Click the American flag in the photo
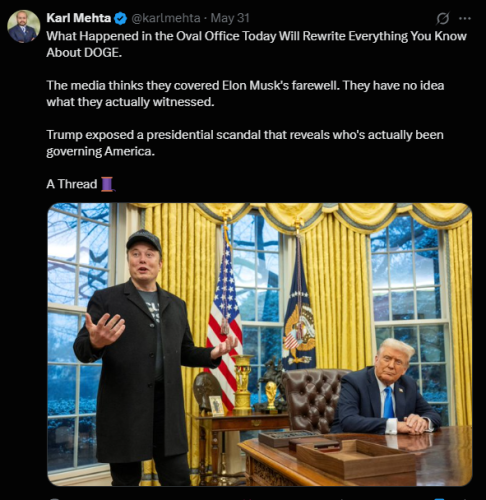Screen dimensions: 486x500 click(225, 325)
